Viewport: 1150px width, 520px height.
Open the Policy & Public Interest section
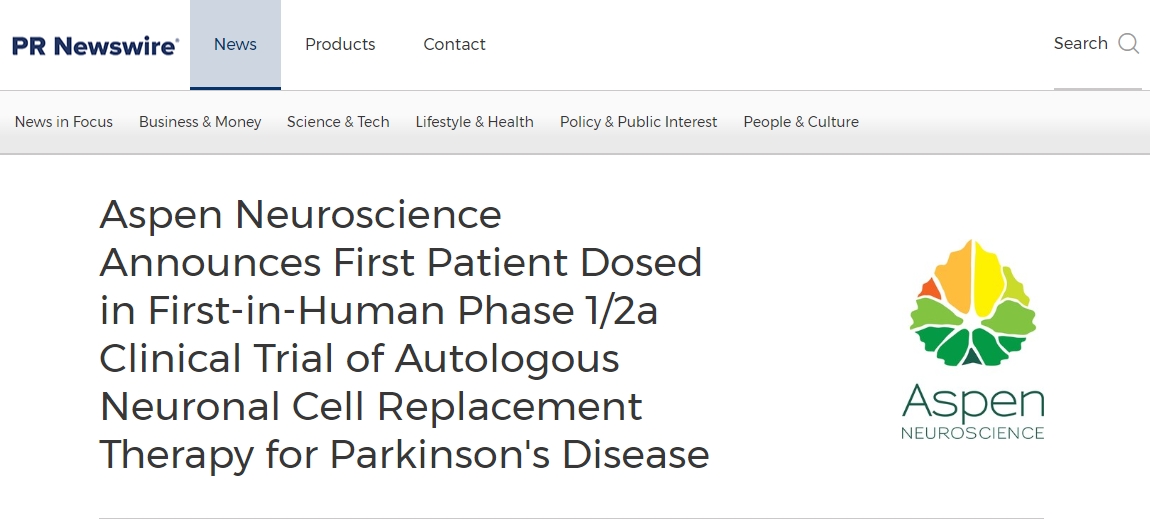(x=638, y=122)
